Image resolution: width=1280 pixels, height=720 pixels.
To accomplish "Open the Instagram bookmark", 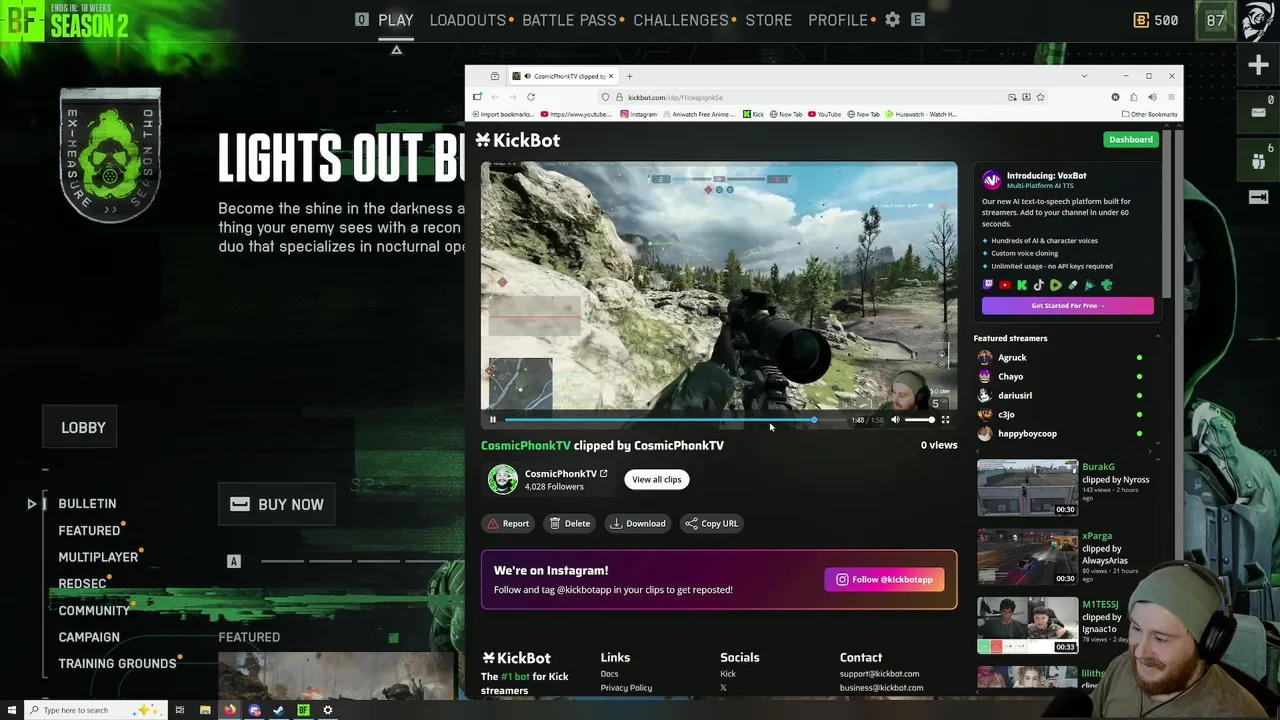I will tap(639, 114).
